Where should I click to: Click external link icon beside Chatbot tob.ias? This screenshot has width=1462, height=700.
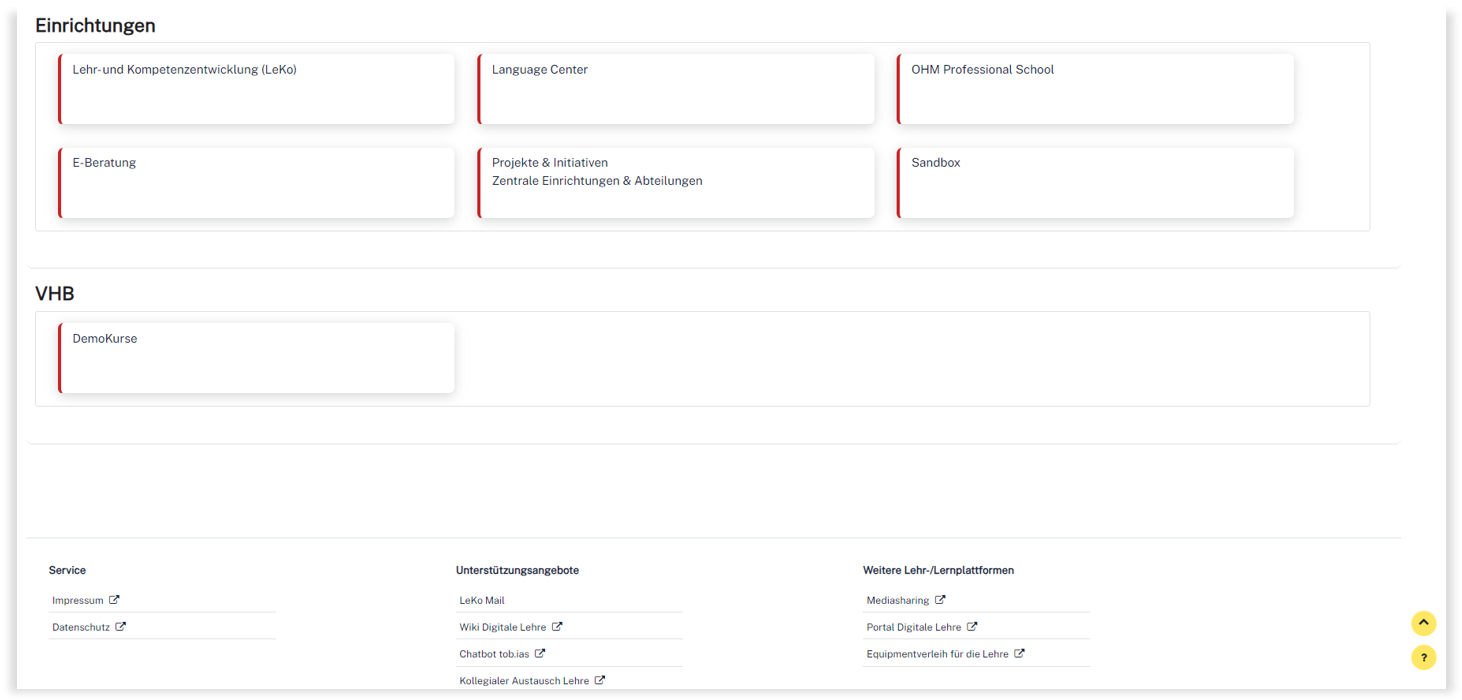pos(540,654)
